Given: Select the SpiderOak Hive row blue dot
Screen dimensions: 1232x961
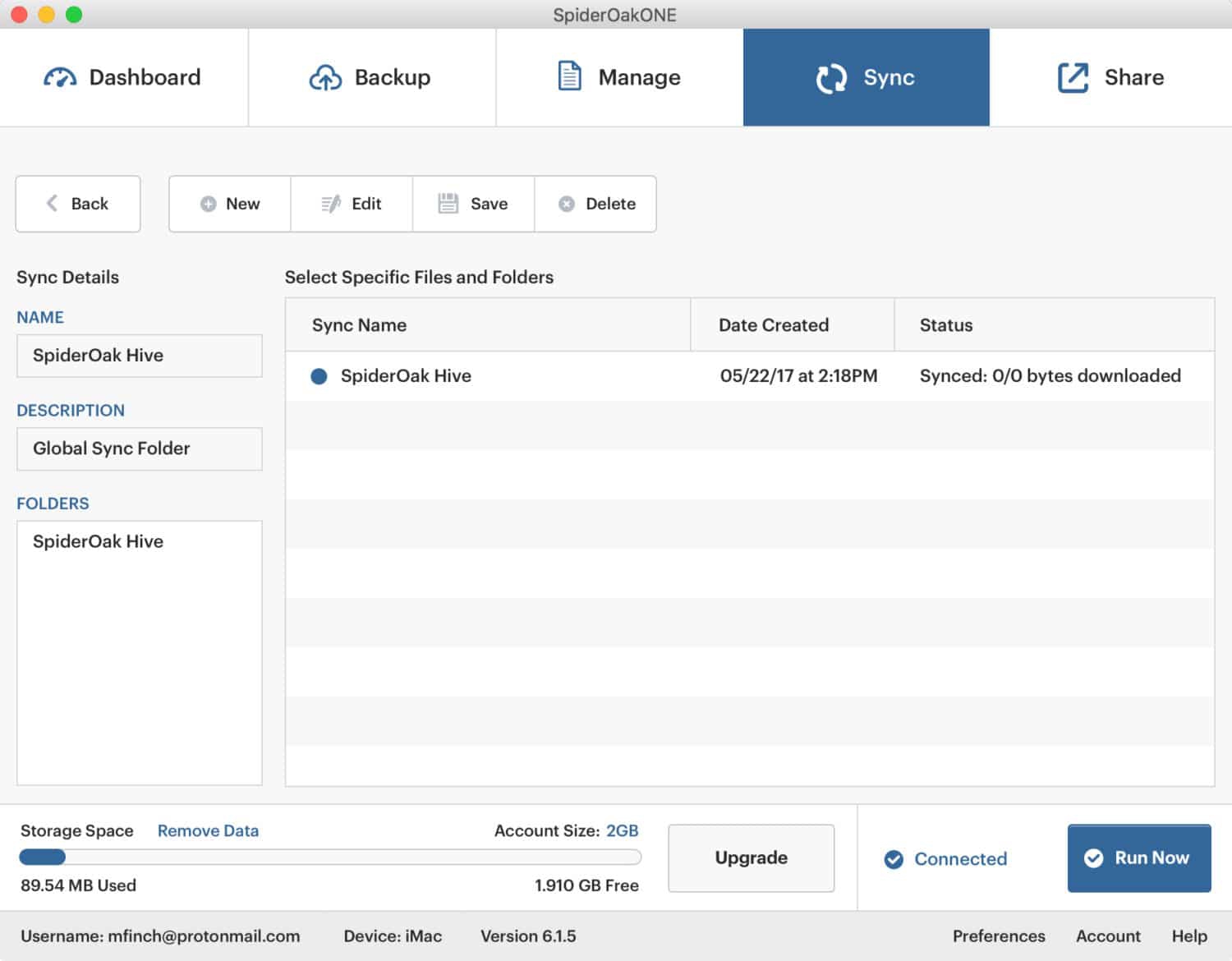Looking at the screenshot, I should tap(319, 376).
